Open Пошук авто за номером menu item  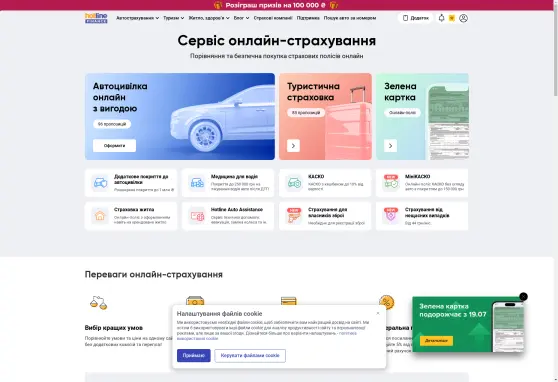[350, 18]
